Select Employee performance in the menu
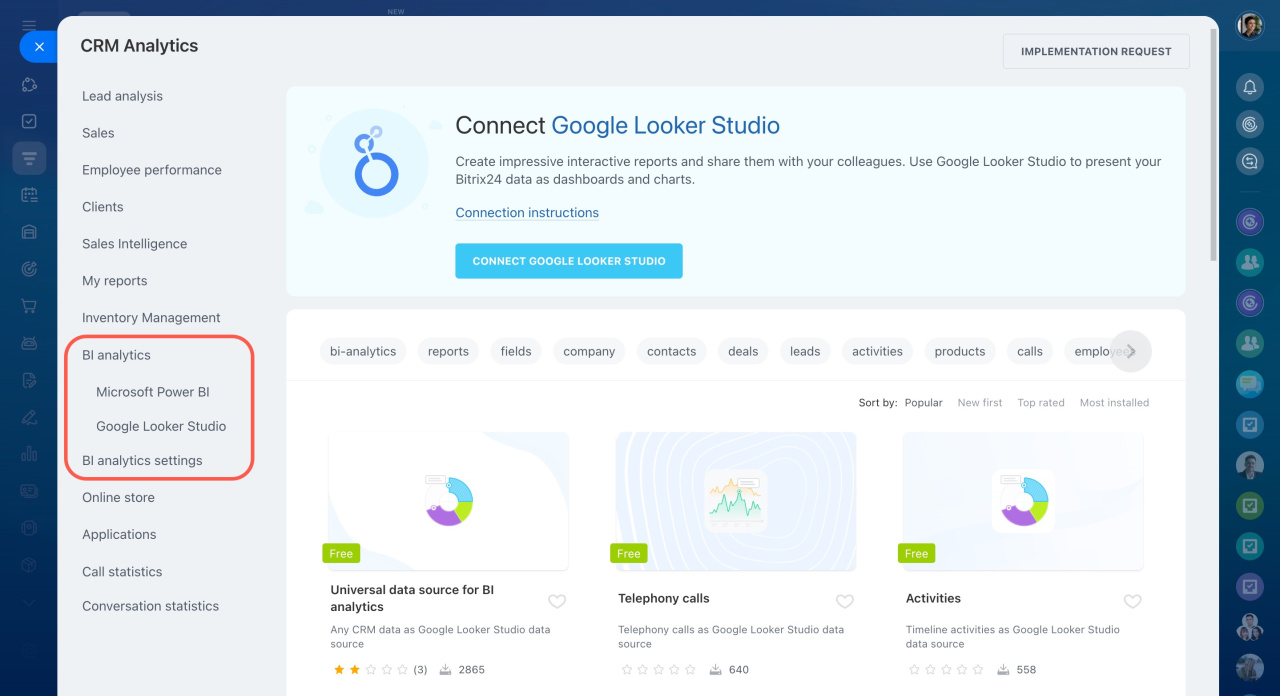Screen dimensions: 1280x696 tap(151, 170)
